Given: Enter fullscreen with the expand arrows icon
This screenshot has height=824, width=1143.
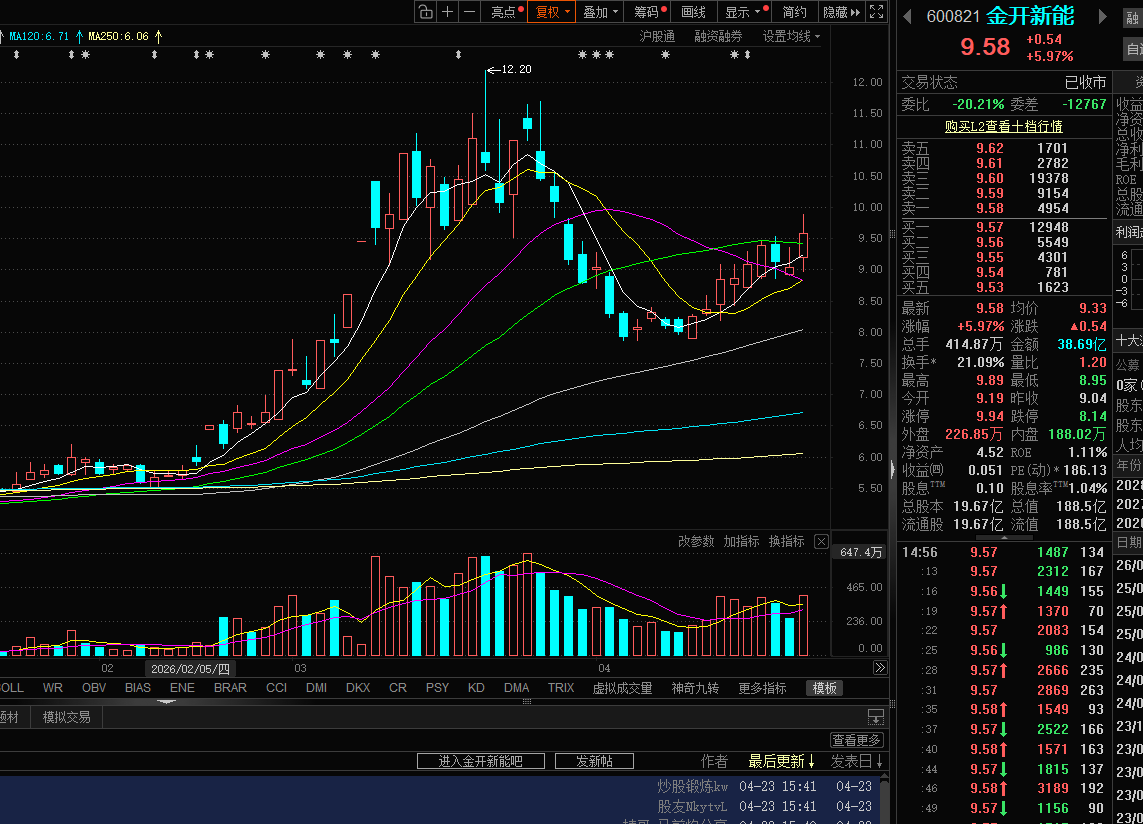Looking at the screenshot, I should pyautogui.click(x=877, y=12).
